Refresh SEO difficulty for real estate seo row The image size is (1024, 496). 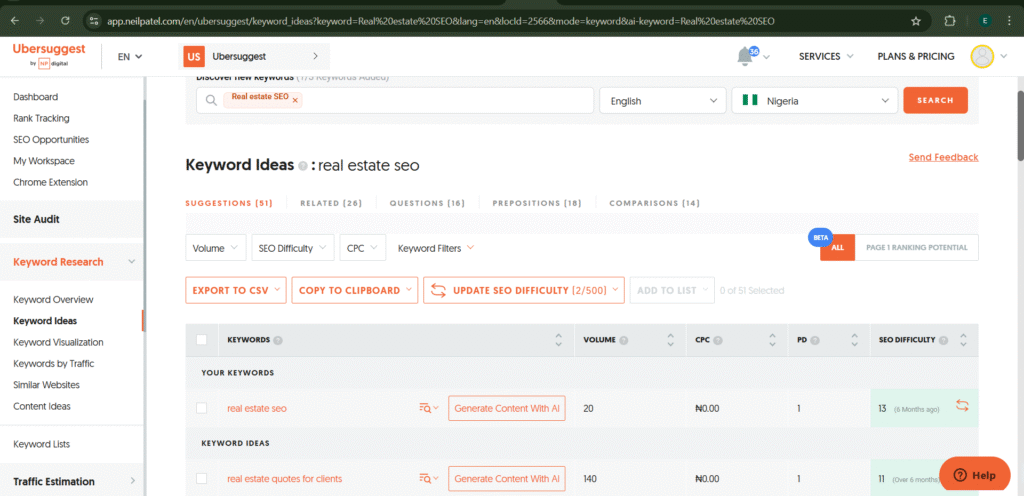pos(962,405)
